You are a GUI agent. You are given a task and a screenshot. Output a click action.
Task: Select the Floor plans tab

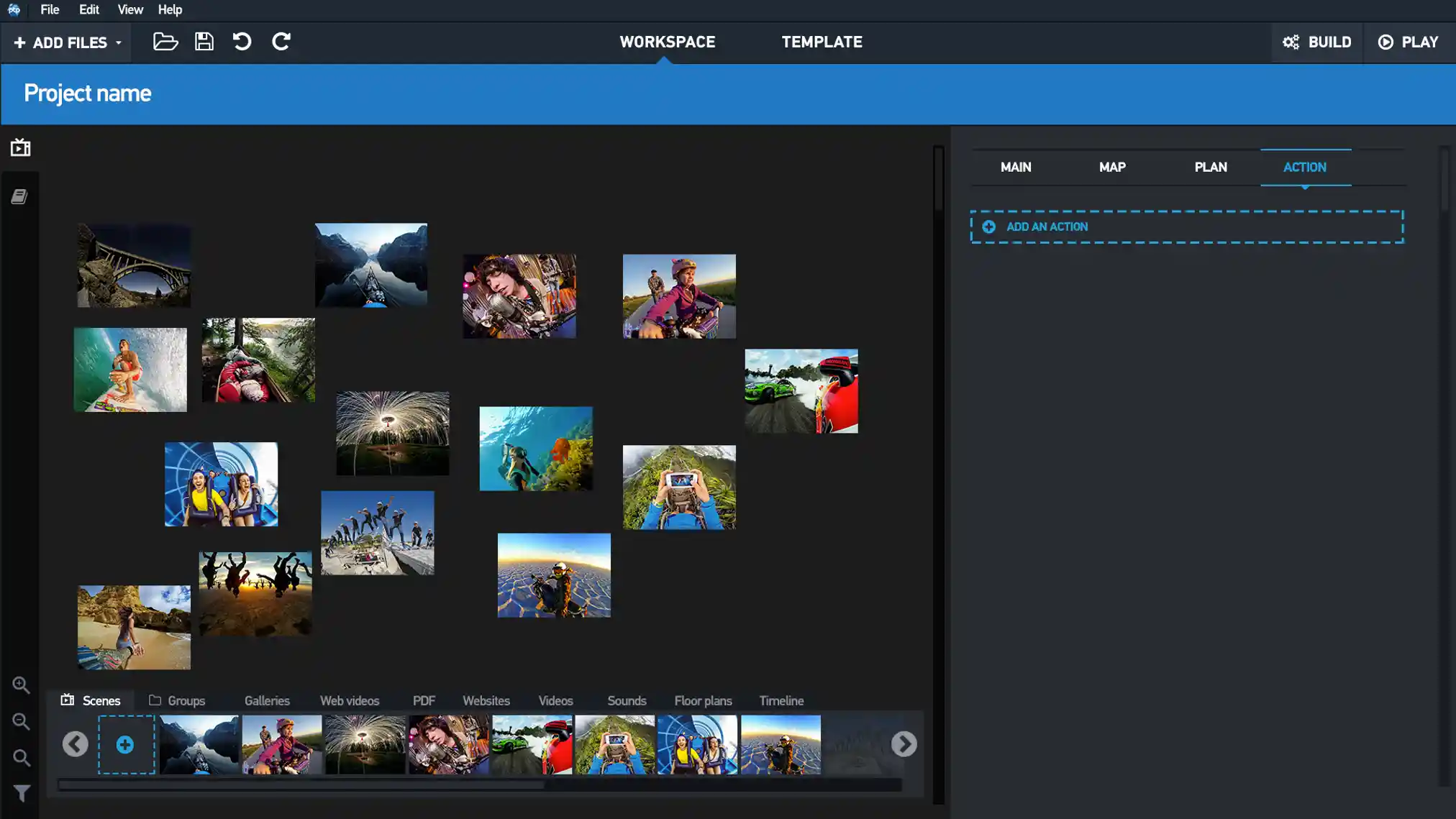point(703,700)
